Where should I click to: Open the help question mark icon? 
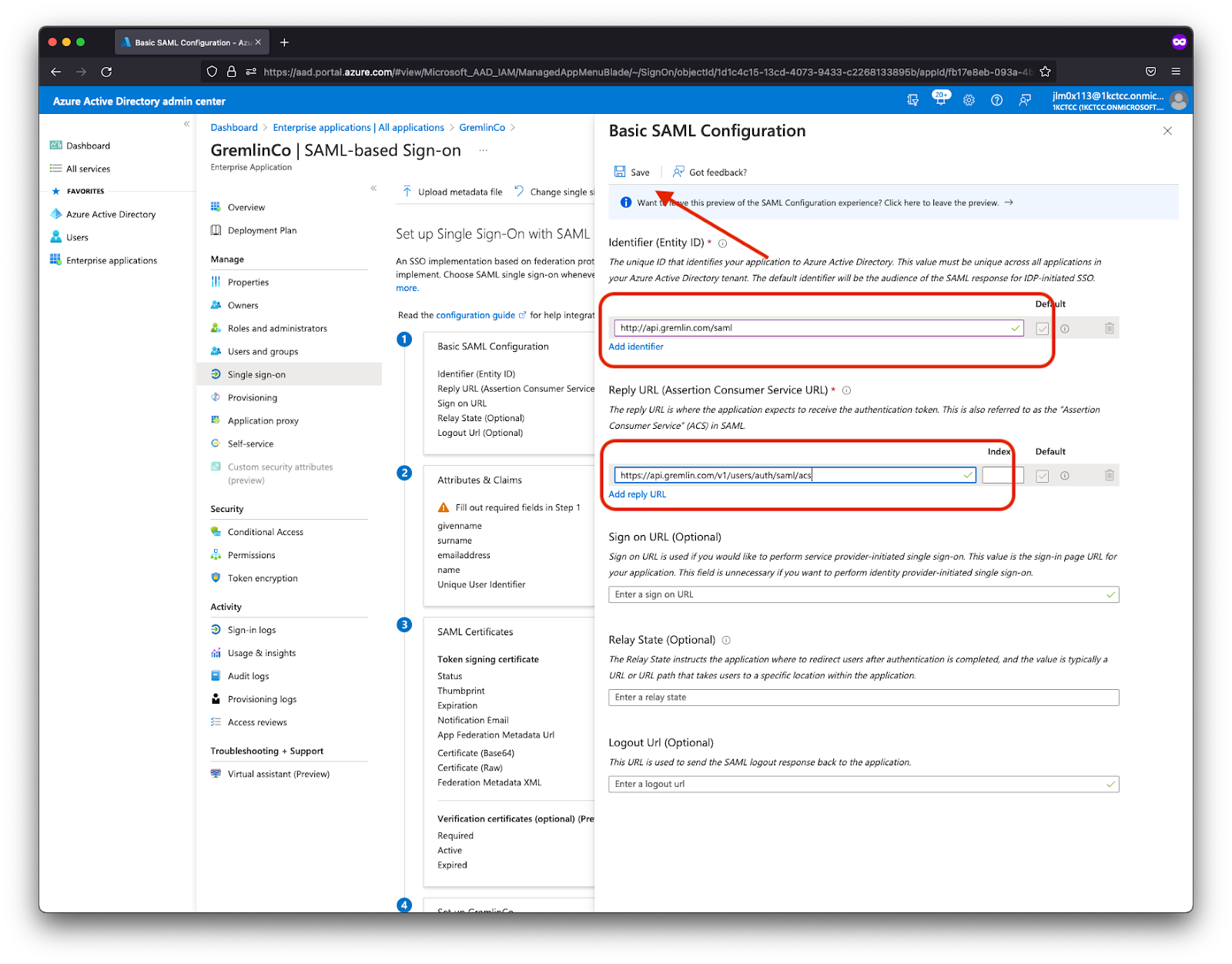click(x=996, y=100)
